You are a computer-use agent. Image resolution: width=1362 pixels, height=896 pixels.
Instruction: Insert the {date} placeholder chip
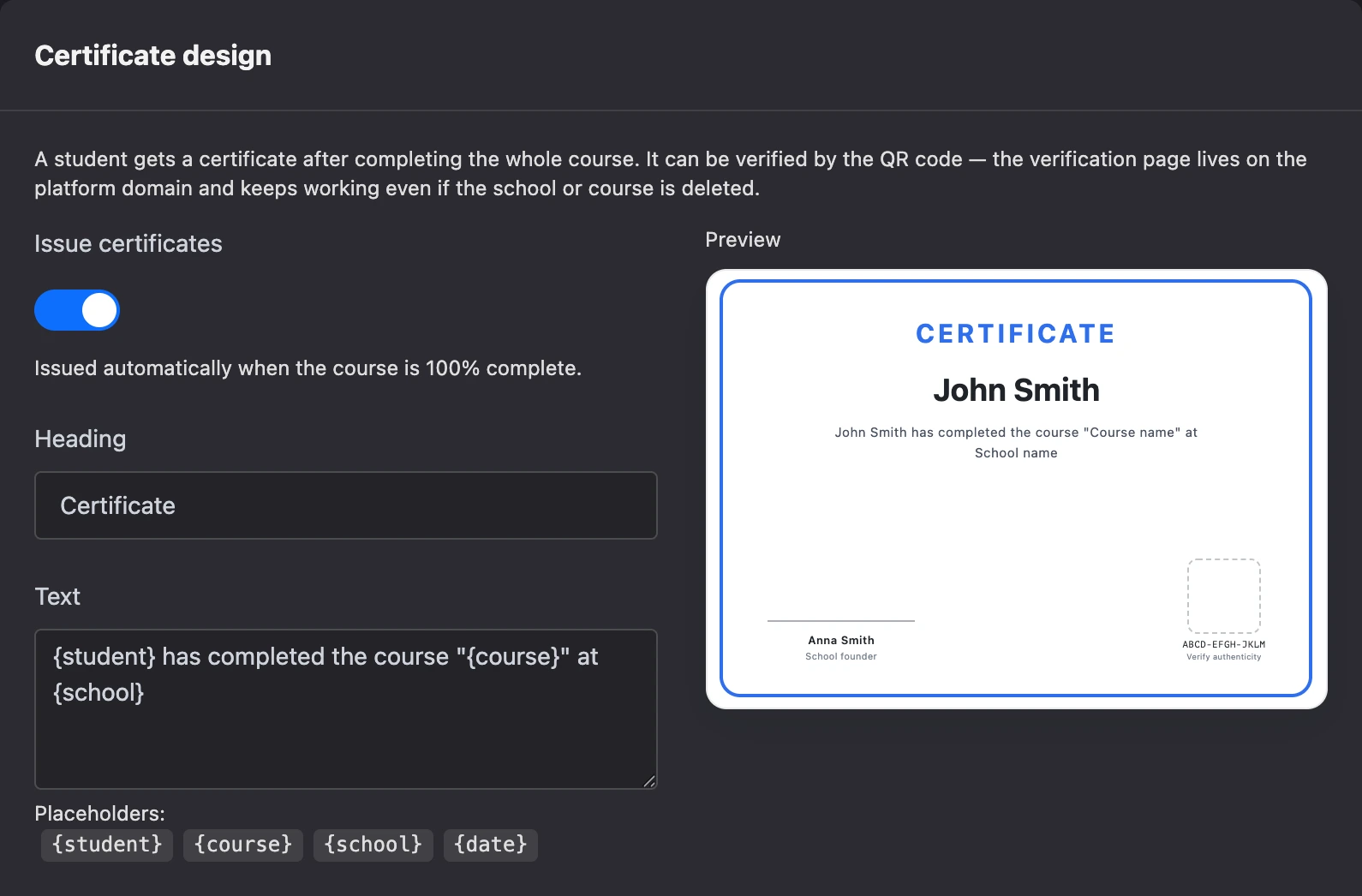[491, 845]
